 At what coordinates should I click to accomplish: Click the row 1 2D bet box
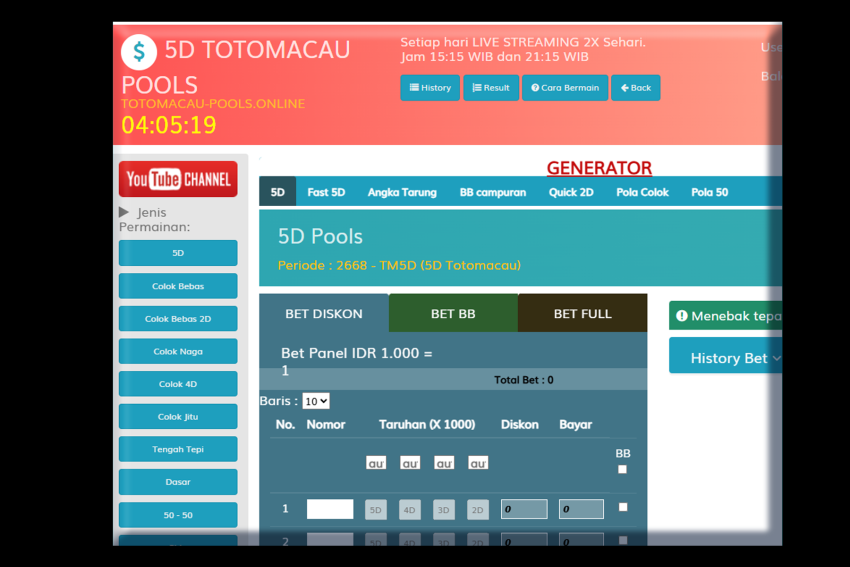478,510
